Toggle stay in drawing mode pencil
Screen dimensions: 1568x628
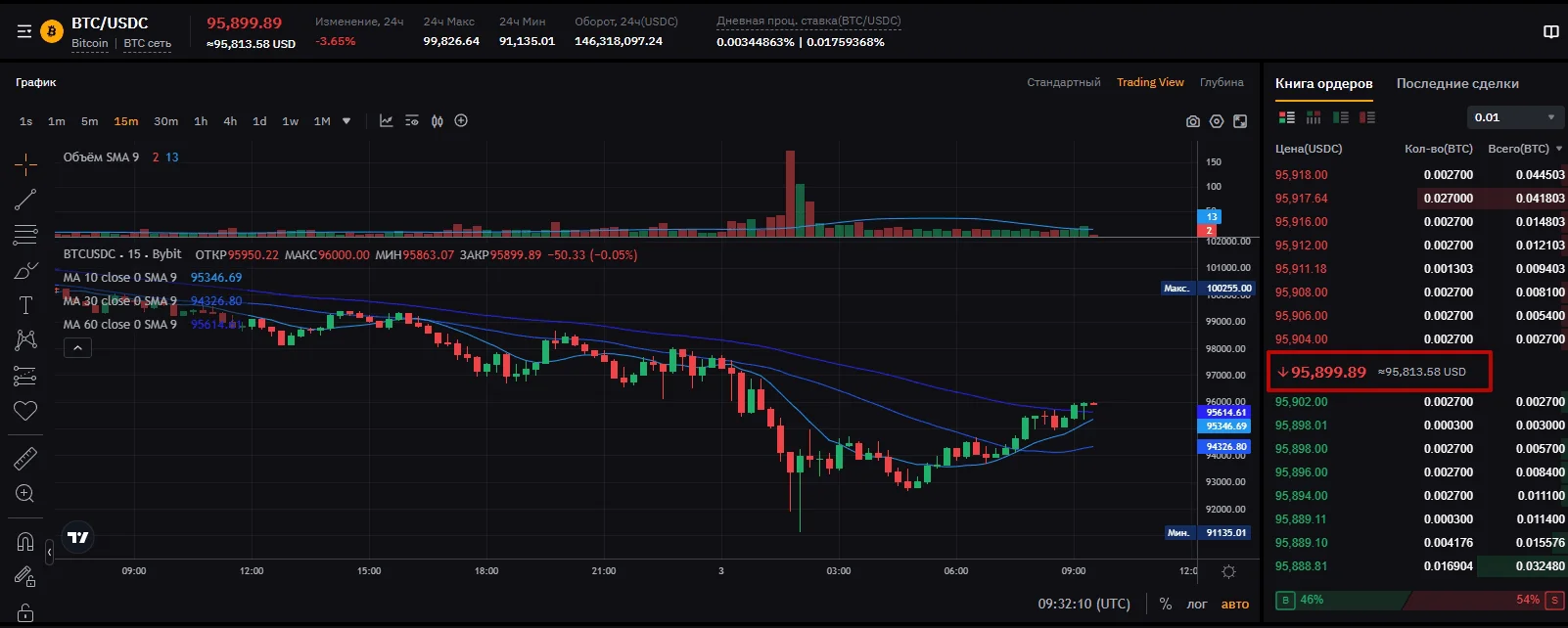click(x=25, y=577)
